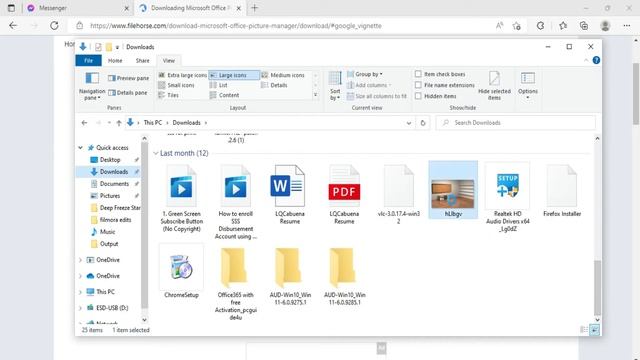Viewport: 640px width, 360px height.
Task: Toggle the Preview pane
Action: click(128, 78)
